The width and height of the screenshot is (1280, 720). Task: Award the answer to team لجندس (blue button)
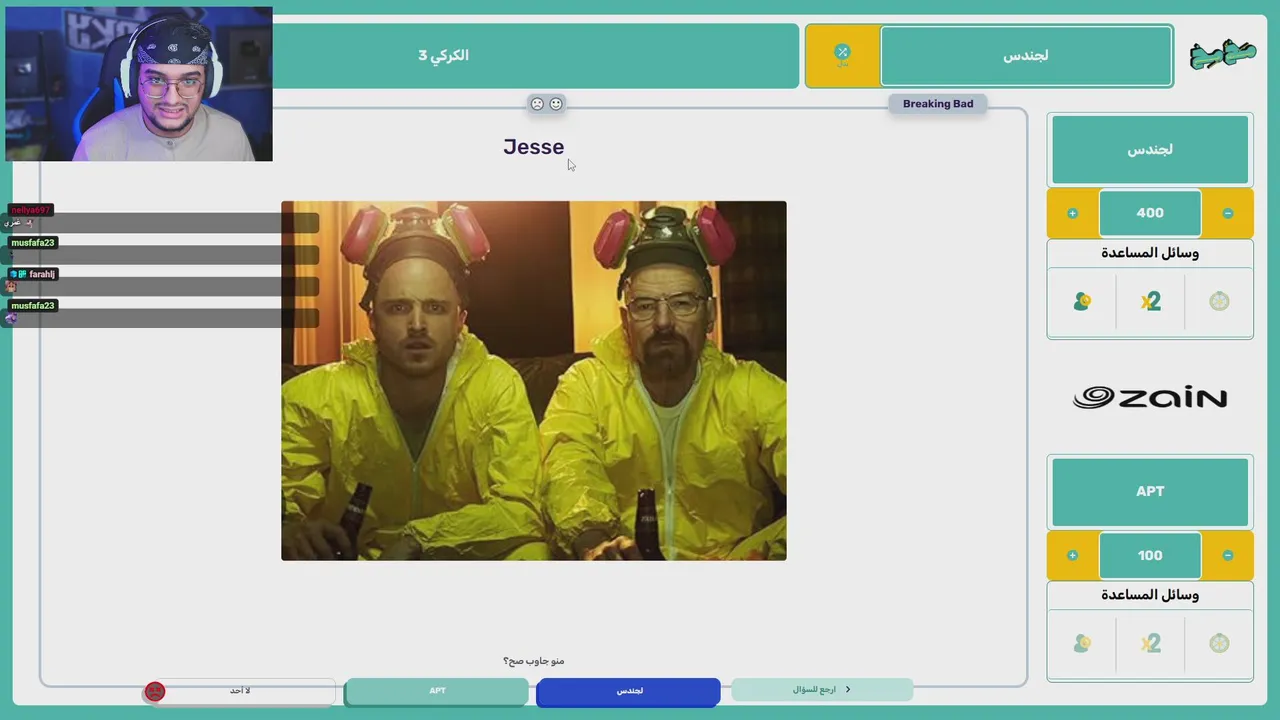628,691
